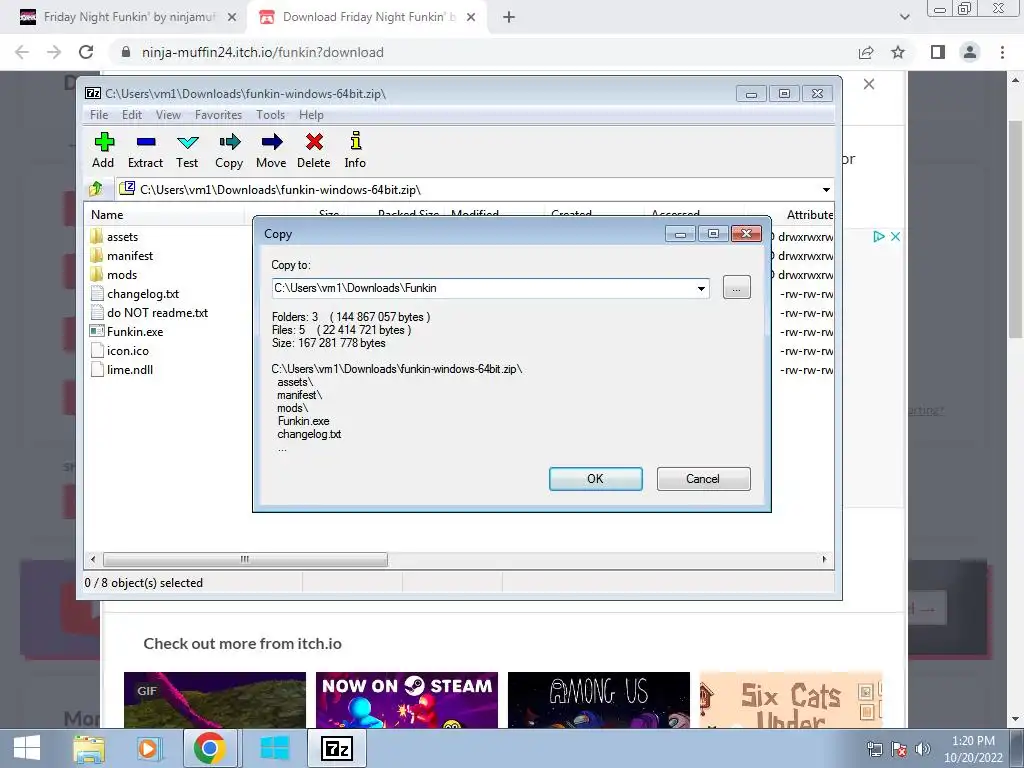Select the Funkin.exe file icon

pyautogui.click(x=97, y=331)
